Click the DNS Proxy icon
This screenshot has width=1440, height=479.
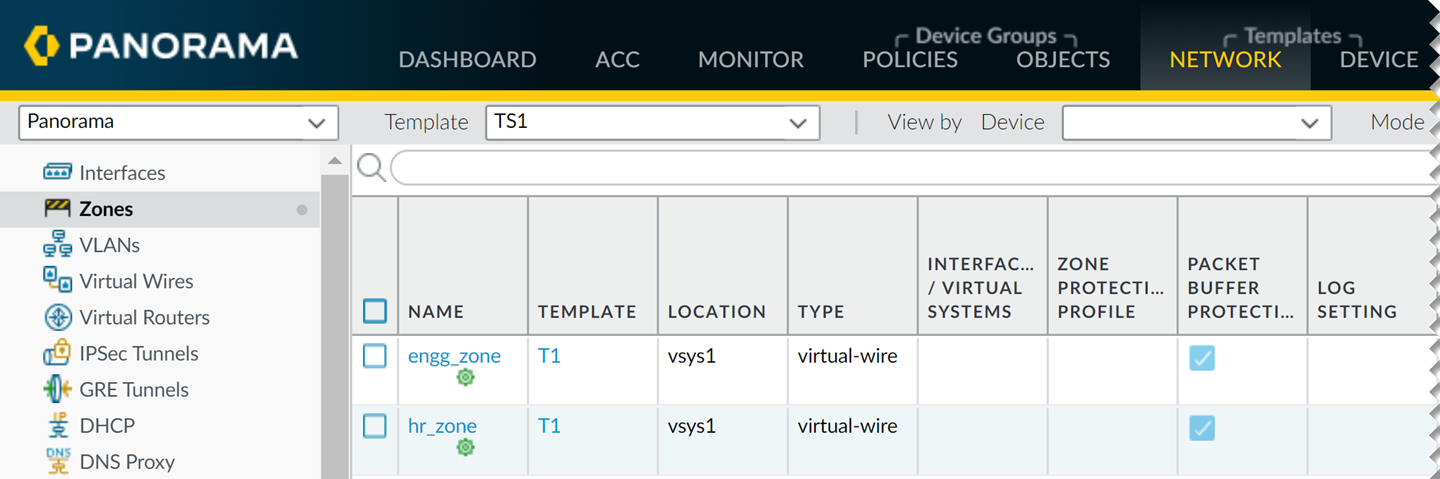tap(57, 461)
